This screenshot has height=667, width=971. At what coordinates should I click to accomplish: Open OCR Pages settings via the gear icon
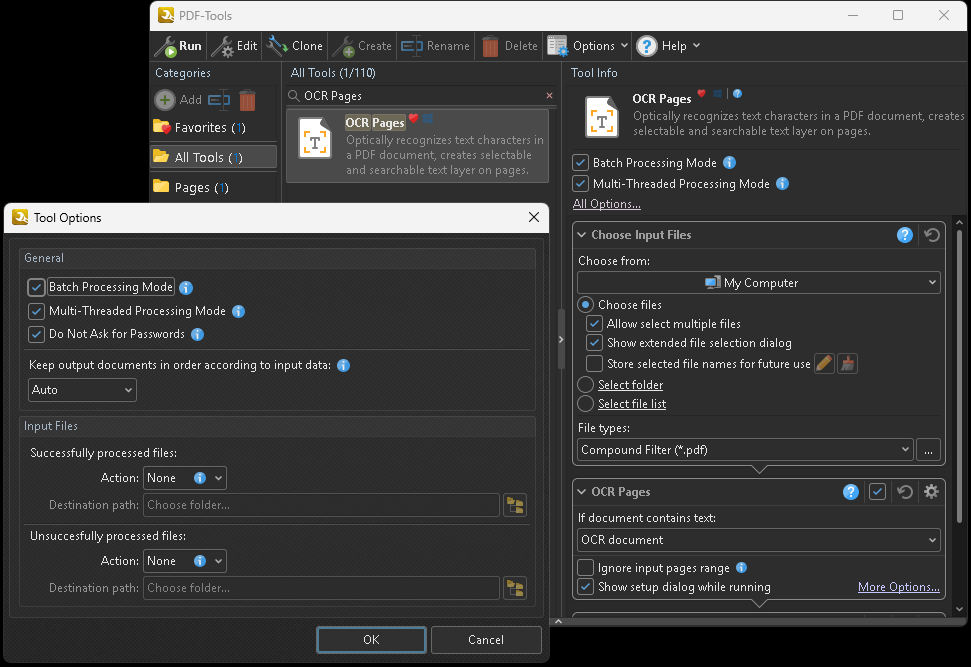coord(931,491)
